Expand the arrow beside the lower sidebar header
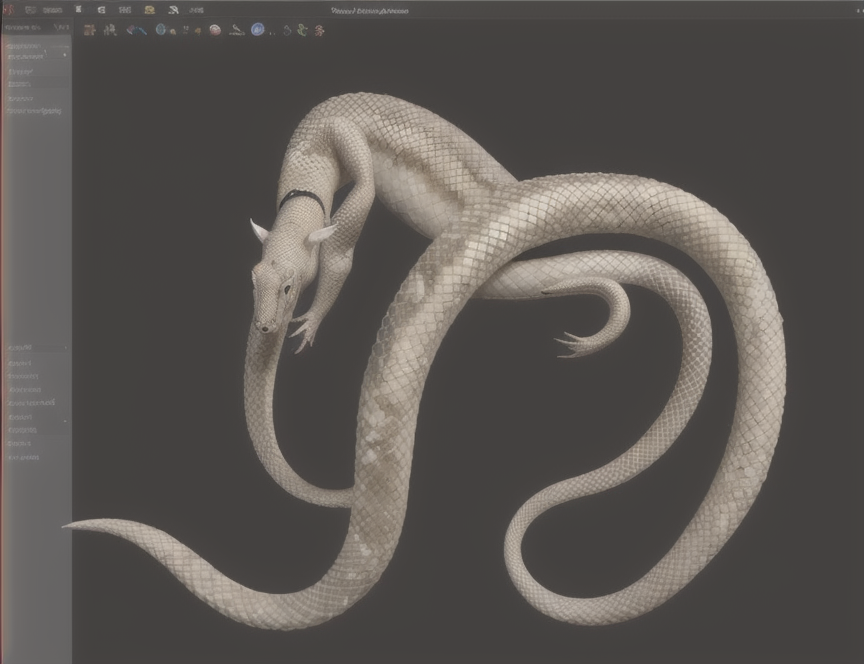 coord(66,348)
